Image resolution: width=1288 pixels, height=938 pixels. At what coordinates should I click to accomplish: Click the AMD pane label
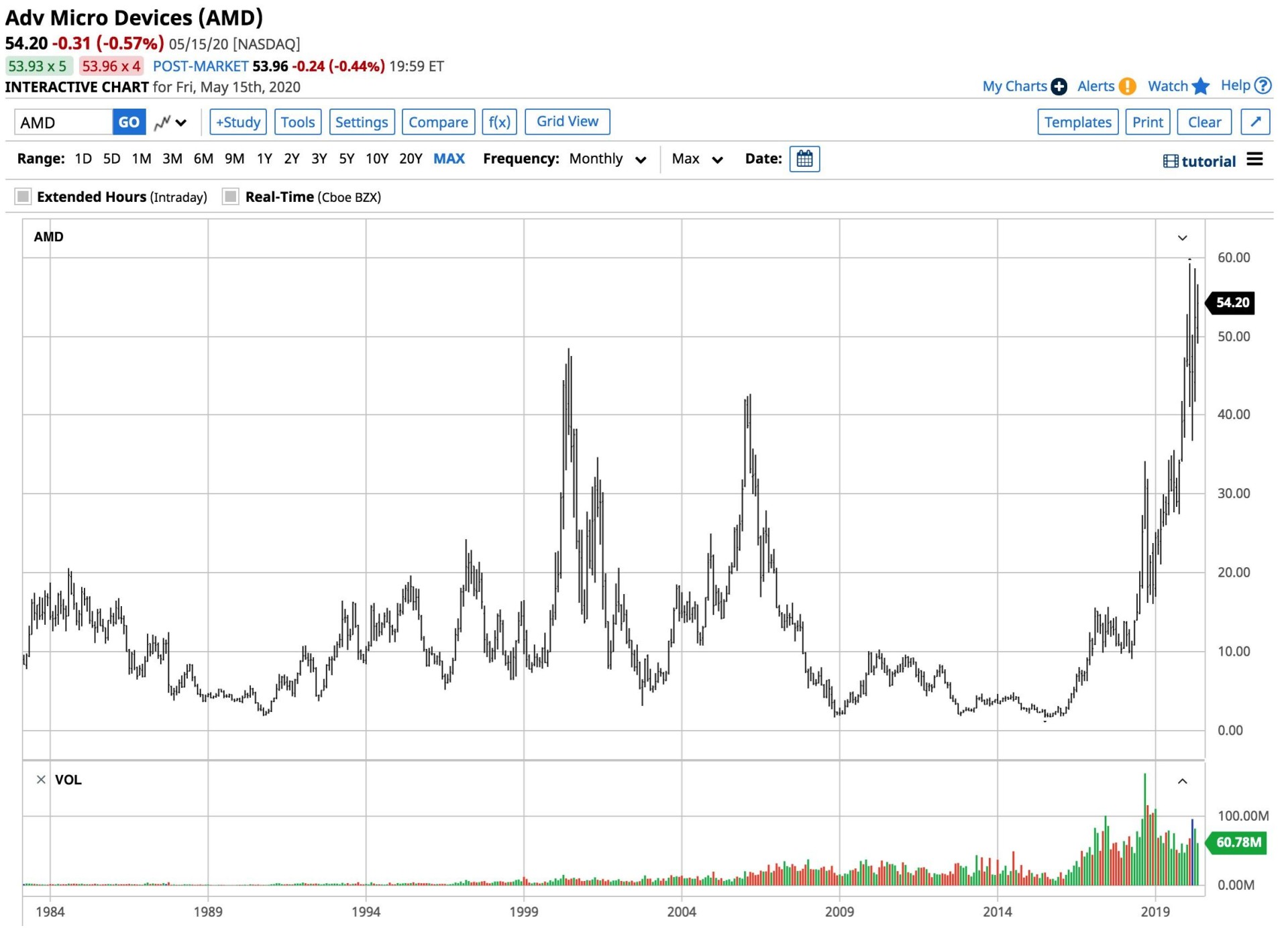pyautogui.click(x=49, y=237)
